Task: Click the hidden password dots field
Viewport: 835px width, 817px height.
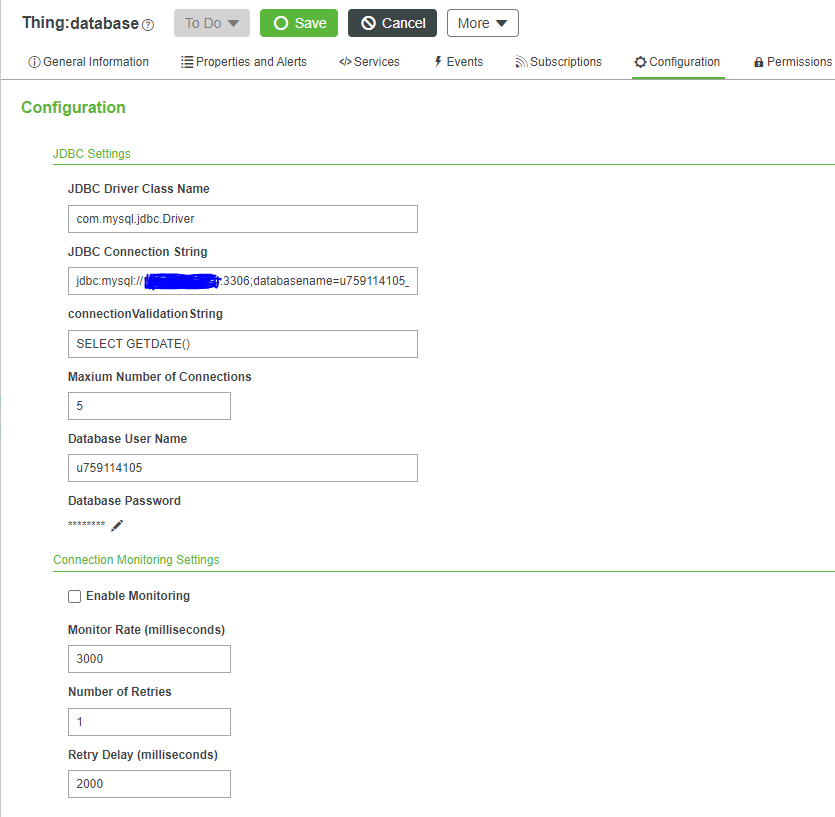Action: coord(85,524)
